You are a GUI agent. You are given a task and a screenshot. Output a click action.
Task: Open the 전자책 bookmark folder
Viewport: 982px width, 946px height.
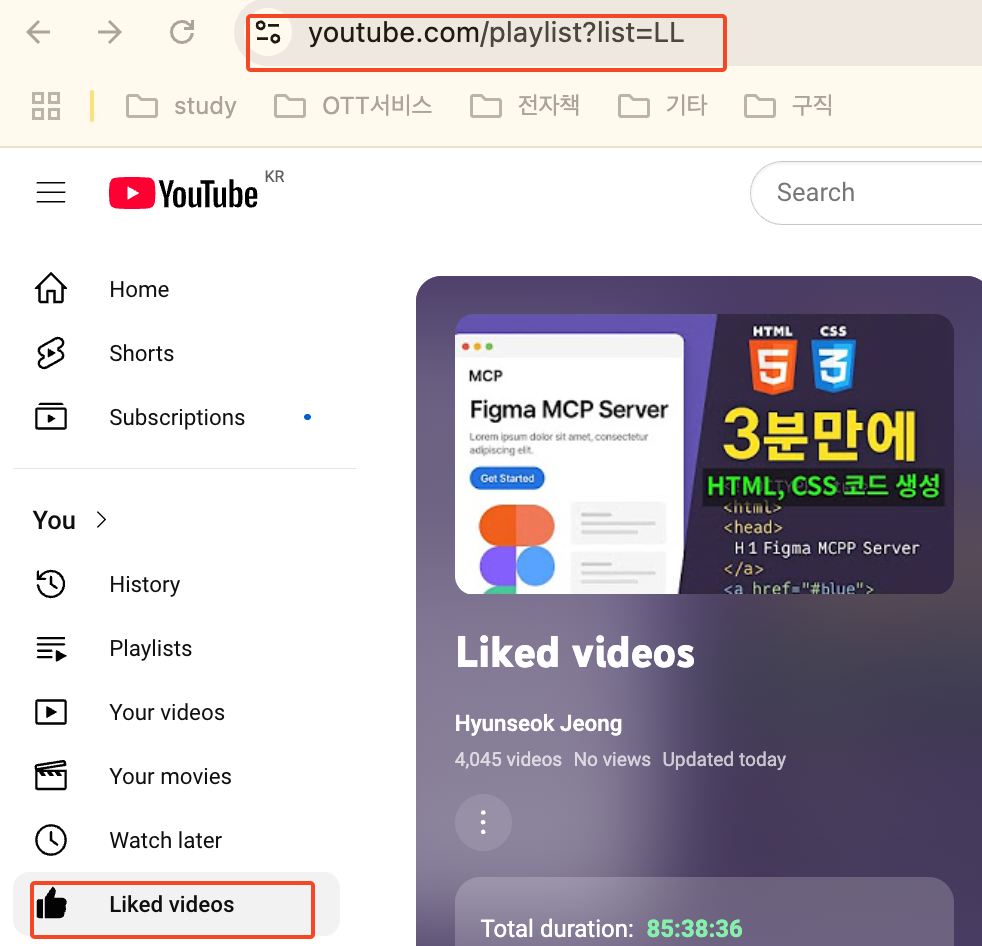525,106
